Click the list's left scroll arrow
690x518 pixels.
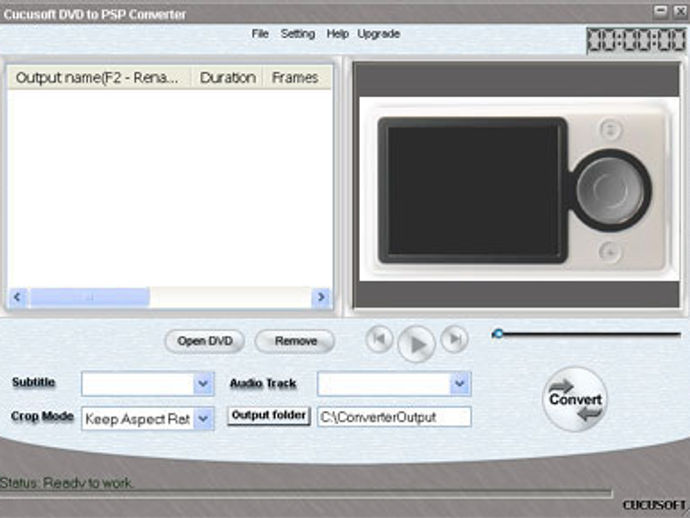18,297
